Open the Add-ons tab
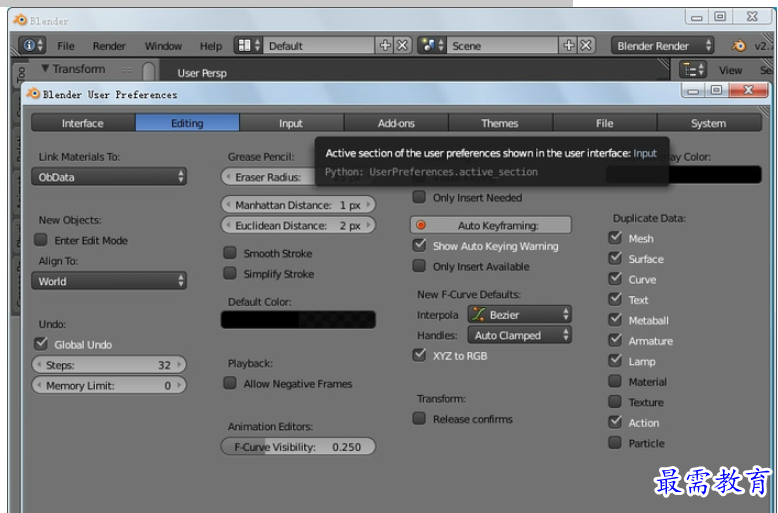This screenshot has height=513, width=778. pyautogui.click(x=396, y=123)
